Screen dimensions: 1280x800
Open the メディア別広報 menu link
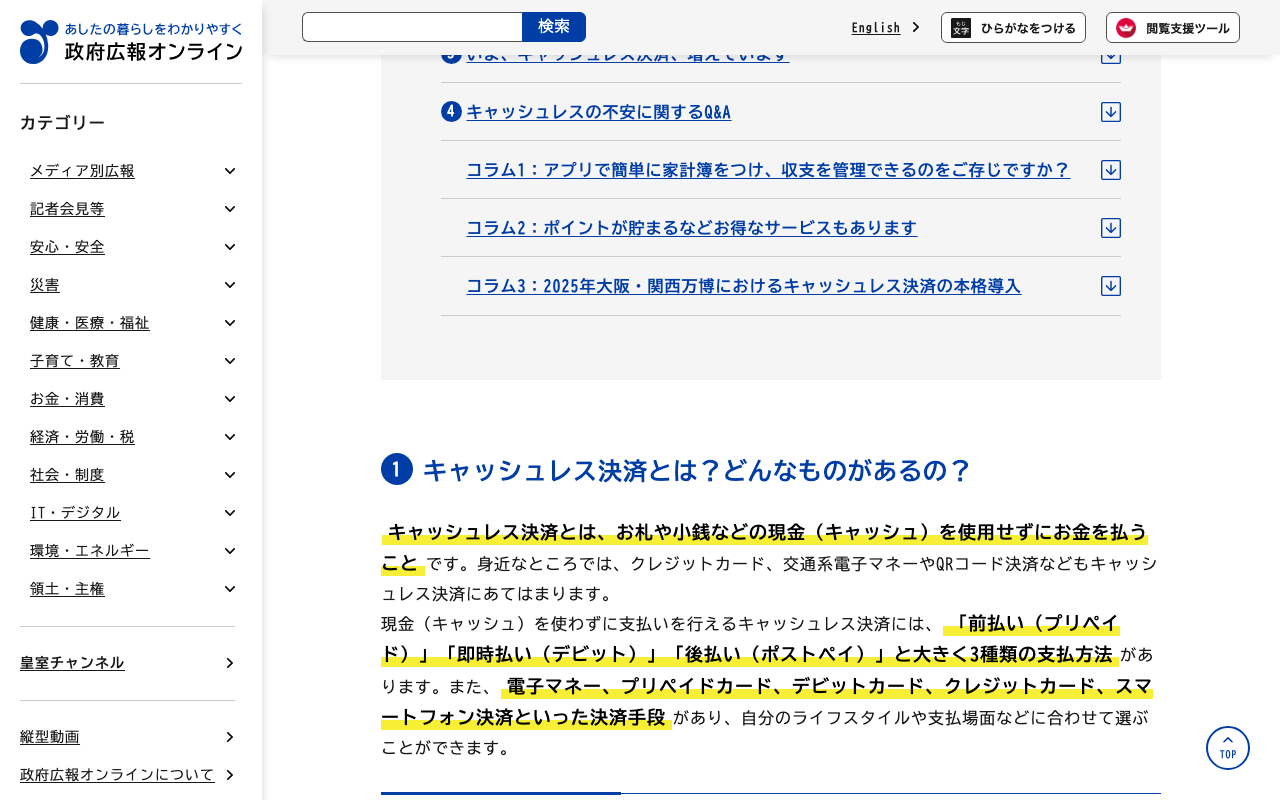pos(82,171)
